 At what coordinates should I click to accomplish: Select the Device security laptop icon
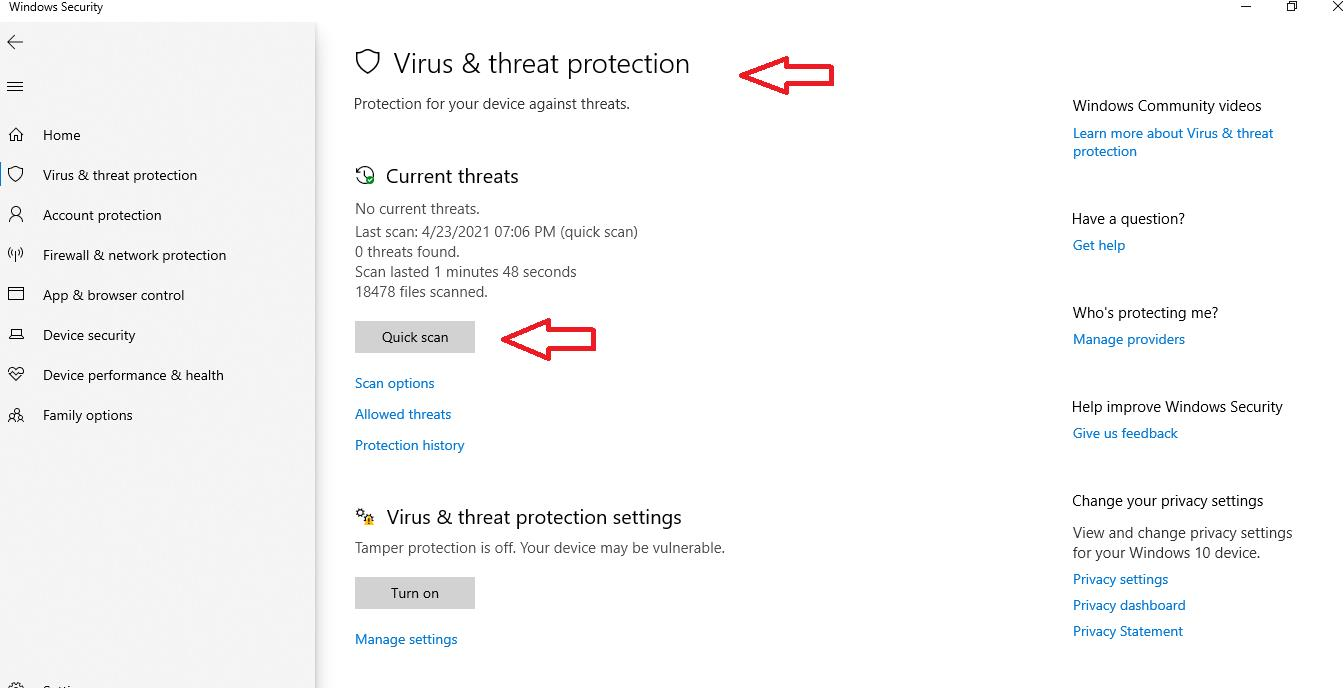click(x=16, y=335)
